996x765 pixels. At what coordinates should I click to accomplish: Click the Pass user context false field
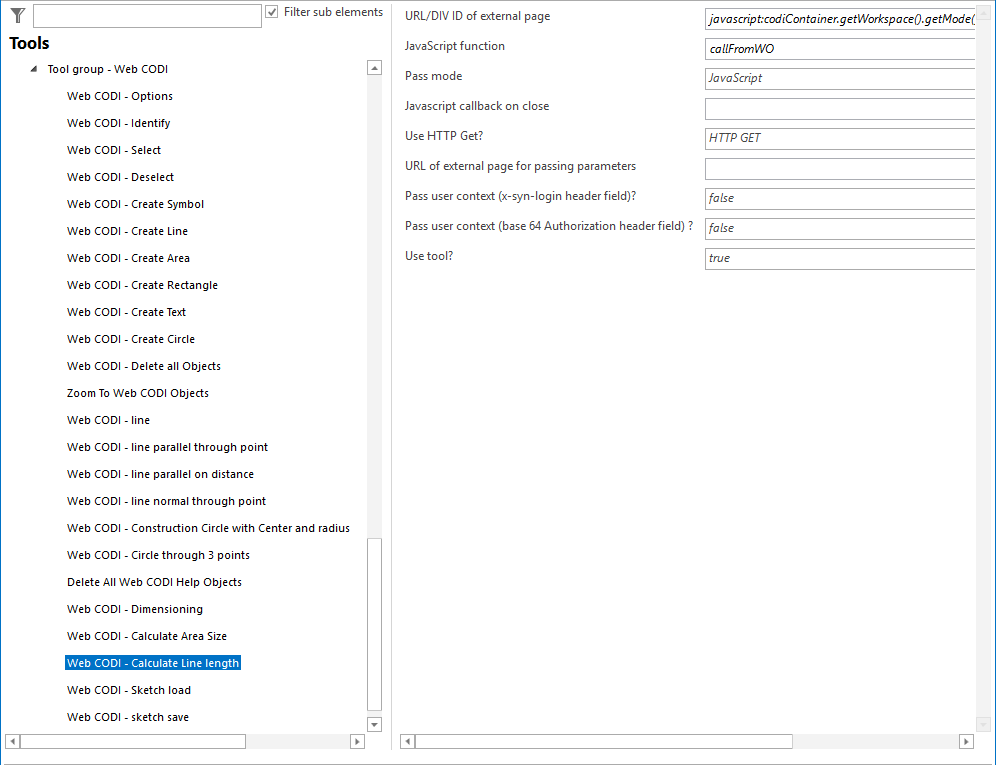point(840,198)
